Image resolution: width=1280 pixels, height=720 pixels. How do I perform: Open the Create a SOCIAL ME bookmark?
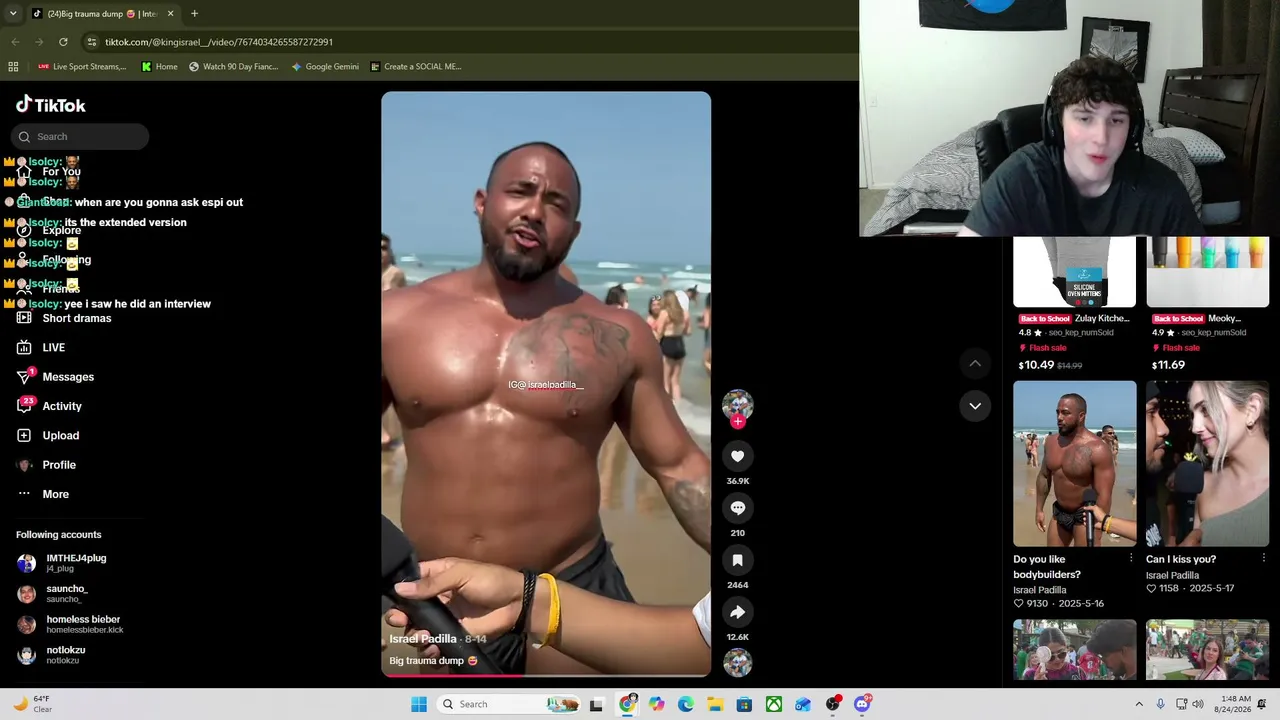[416, 67]
